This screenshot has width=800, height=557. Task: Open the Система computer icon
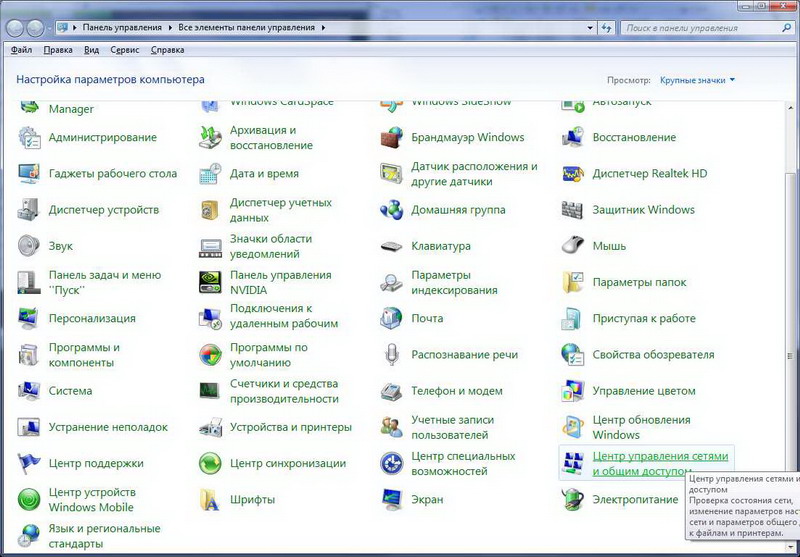point(29,391)
